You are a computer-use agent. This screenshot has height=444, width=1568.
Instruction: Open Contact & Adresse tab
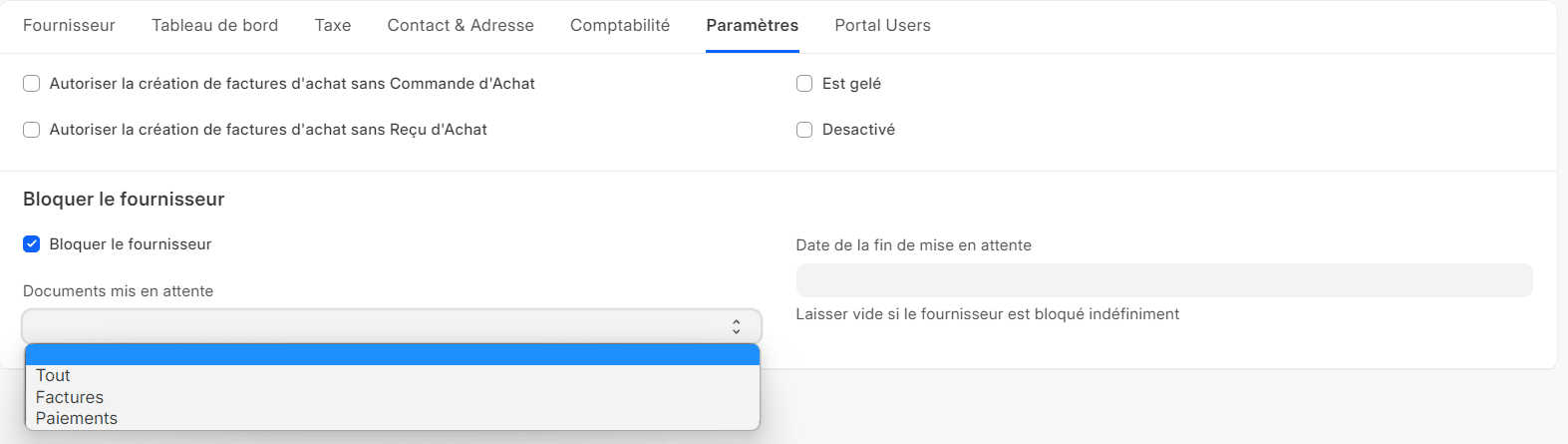point(461,25)
